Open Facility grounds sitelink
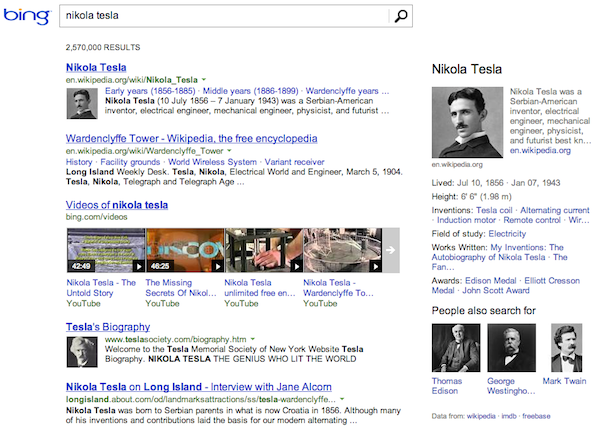 pyautogui.click(x=130, y=162)
